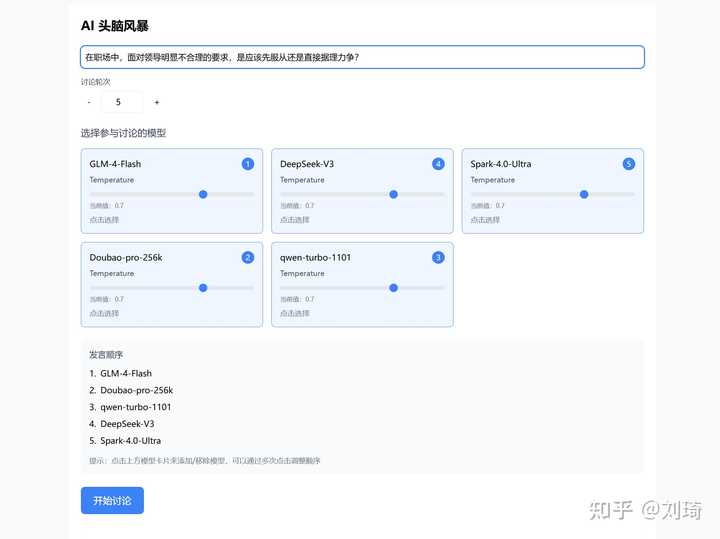
Task: Adjust DeepSeek-V3 temperature slider handle
Action: (x=394, y=195)
